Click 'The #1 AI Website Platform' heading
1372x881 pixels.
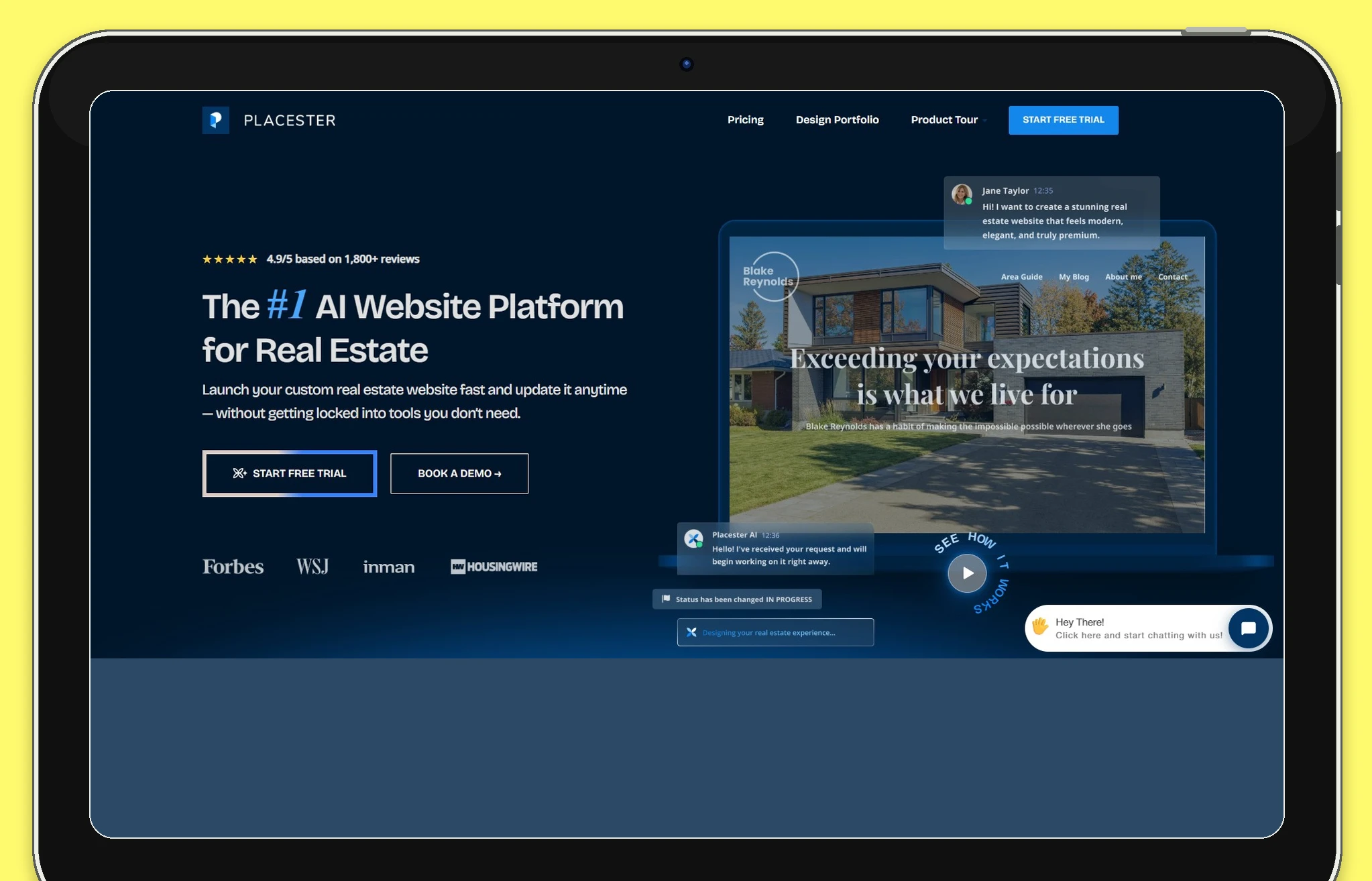(413, 328)
